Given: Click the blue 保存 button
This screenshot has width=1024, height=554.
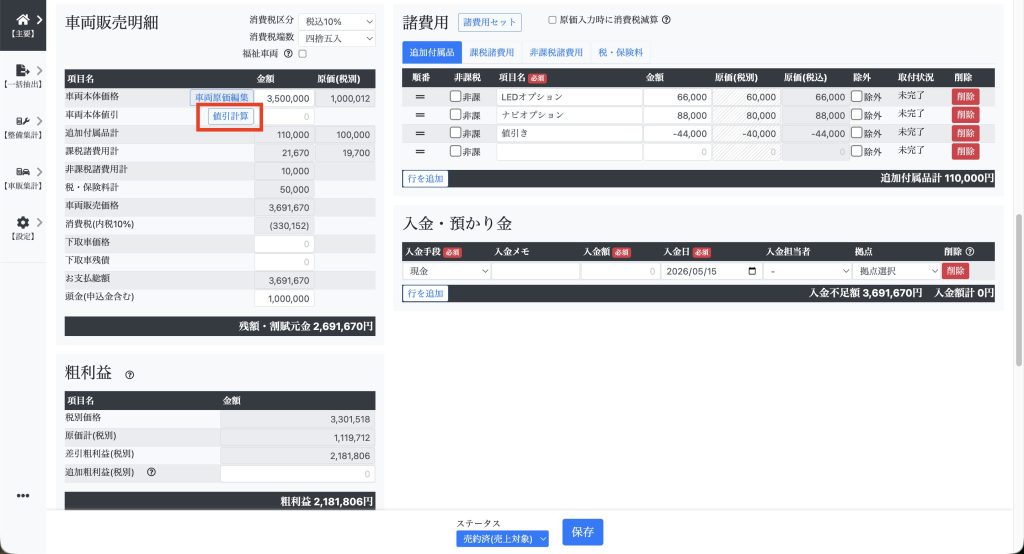Looking at the screenshot, I should [x=583, y=532].
